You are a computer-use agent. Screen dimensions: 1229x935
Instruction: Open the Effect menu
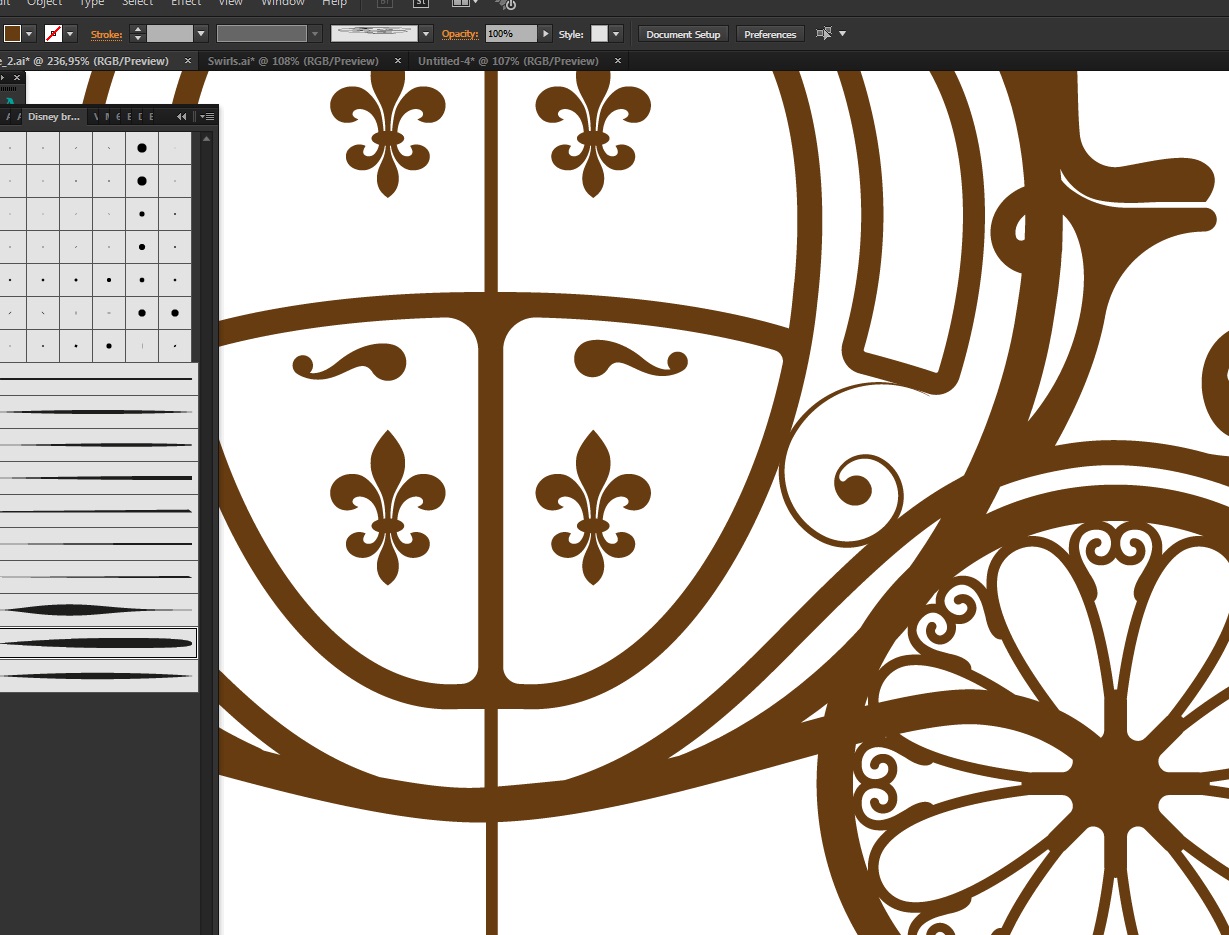186,3
